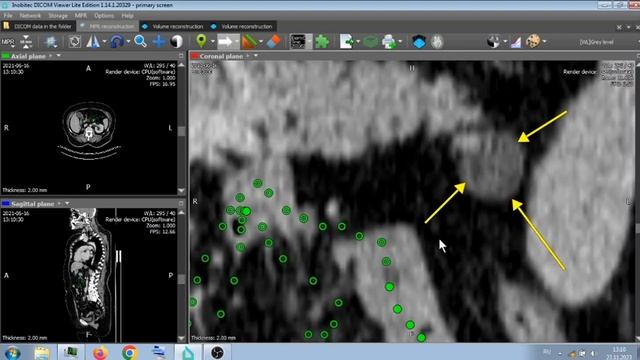Select the eraser tool
The image size is (640, 360).
[273, 42]
